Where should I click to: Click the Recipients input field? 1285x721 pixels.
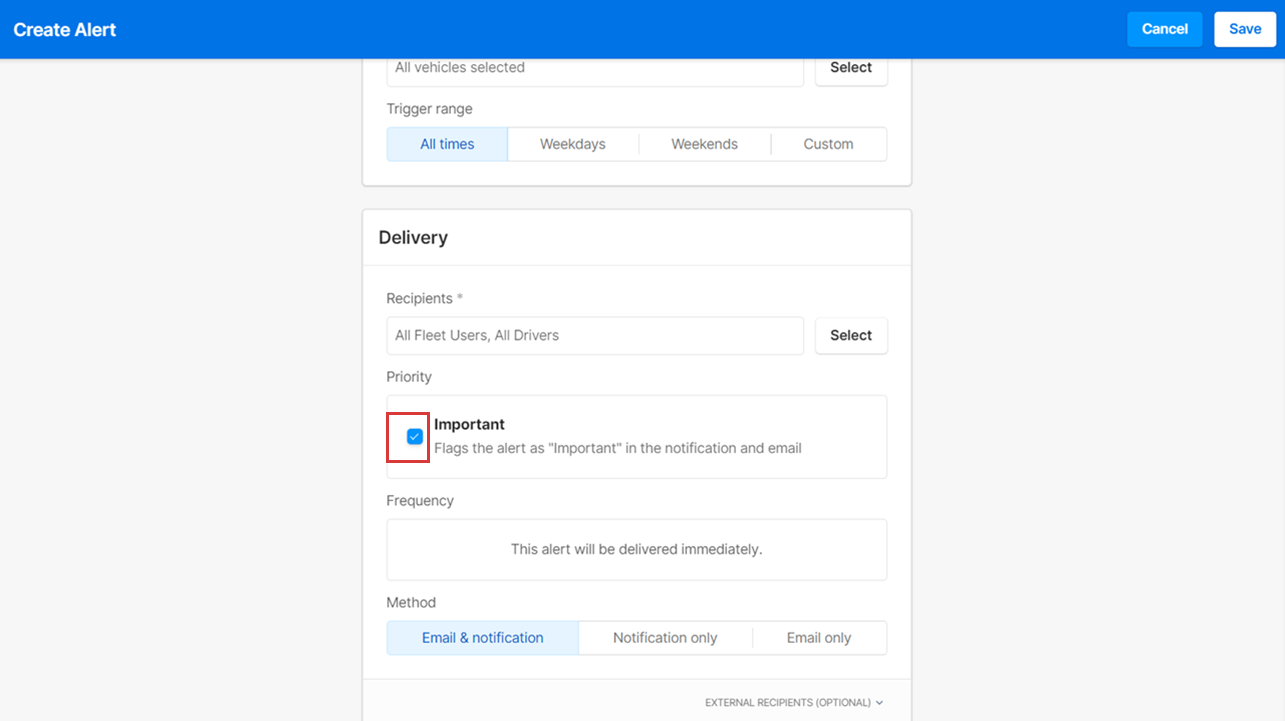point(595,336)
